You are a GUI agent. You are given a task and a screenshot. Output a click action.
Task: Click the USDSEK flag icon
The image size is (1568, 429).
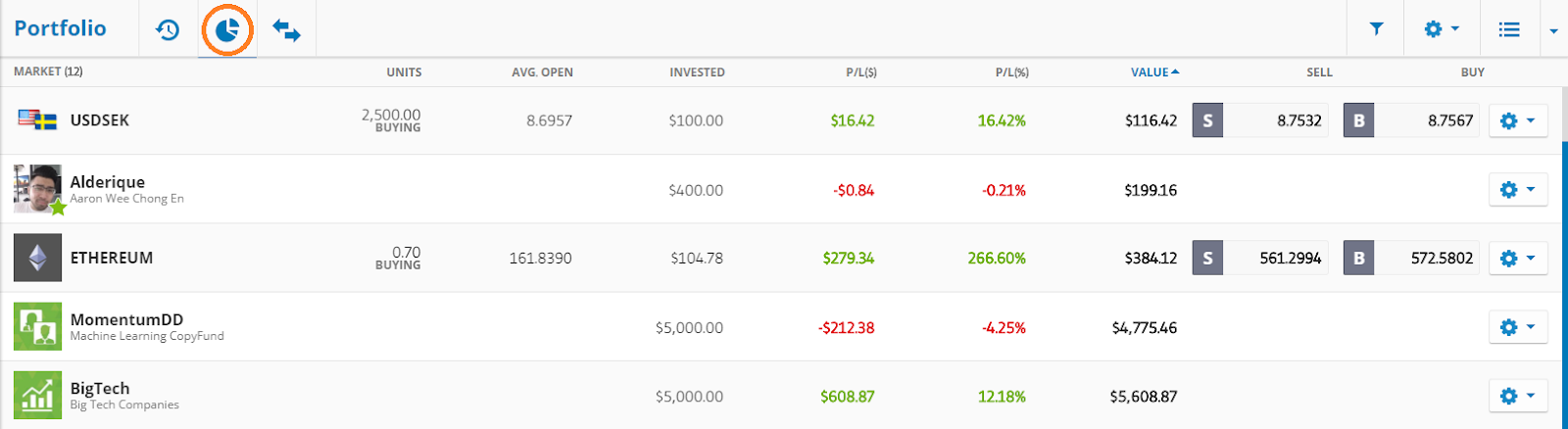tap(37, 120)
